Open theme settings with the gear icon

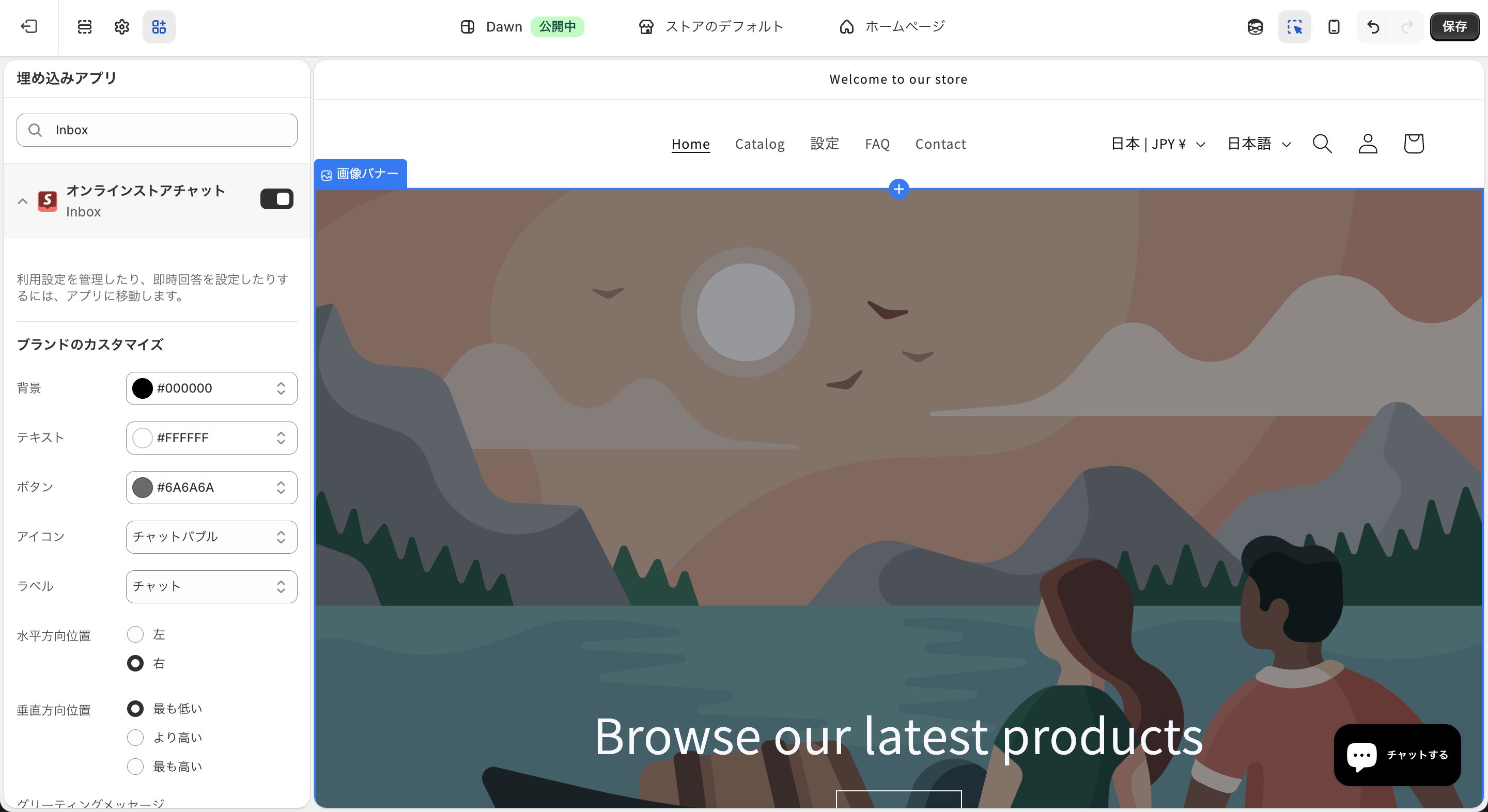pyautogui.click(x=121, y=26)
